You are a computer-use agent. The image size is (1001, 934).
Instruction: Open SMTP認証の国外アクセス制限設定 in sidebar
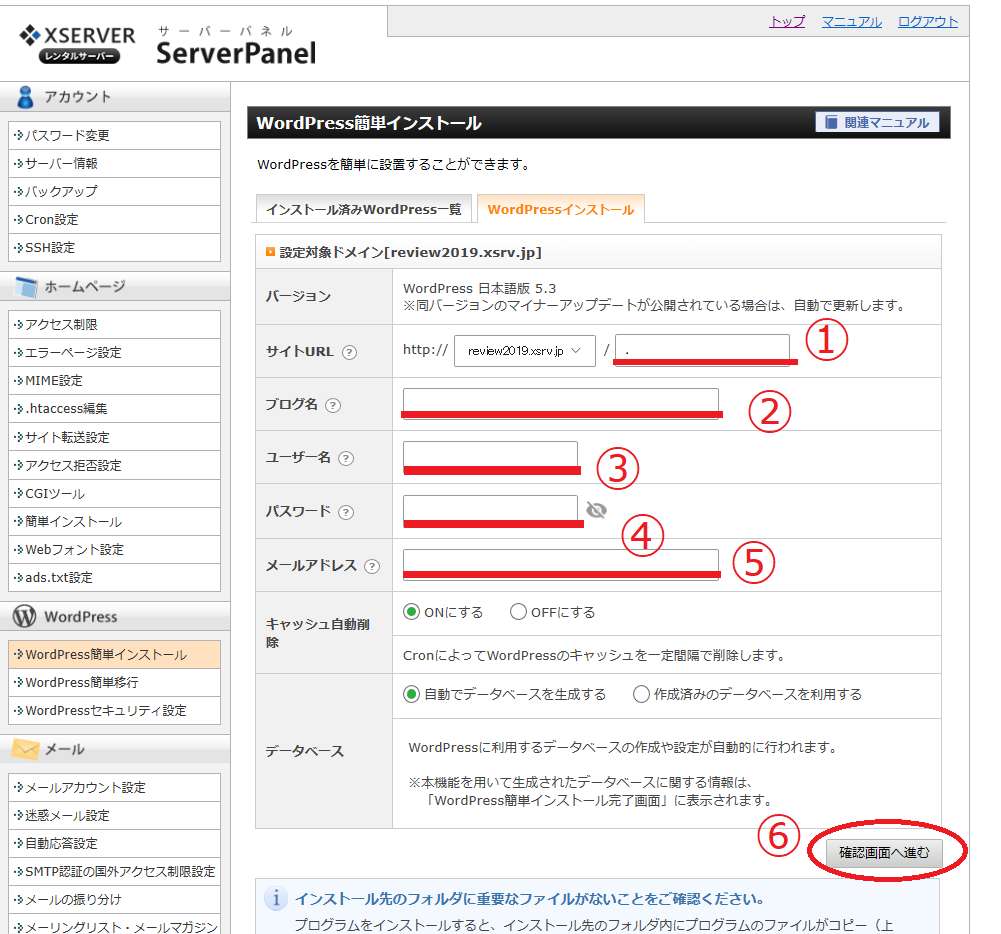coord(114,871)
